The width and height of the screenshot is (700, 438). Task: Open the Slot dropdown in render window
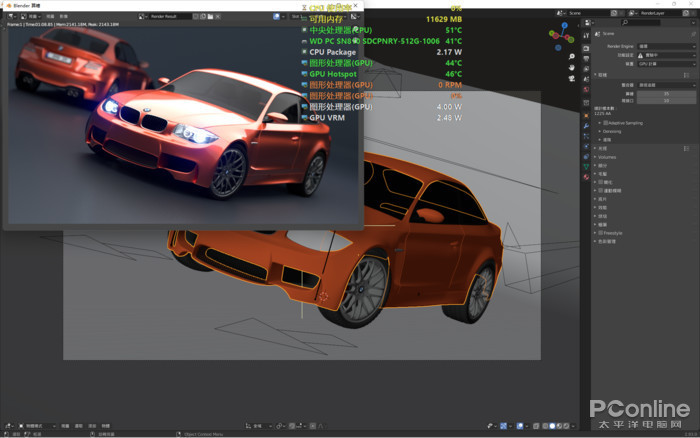pyautogui.click(x=296, y=17)
